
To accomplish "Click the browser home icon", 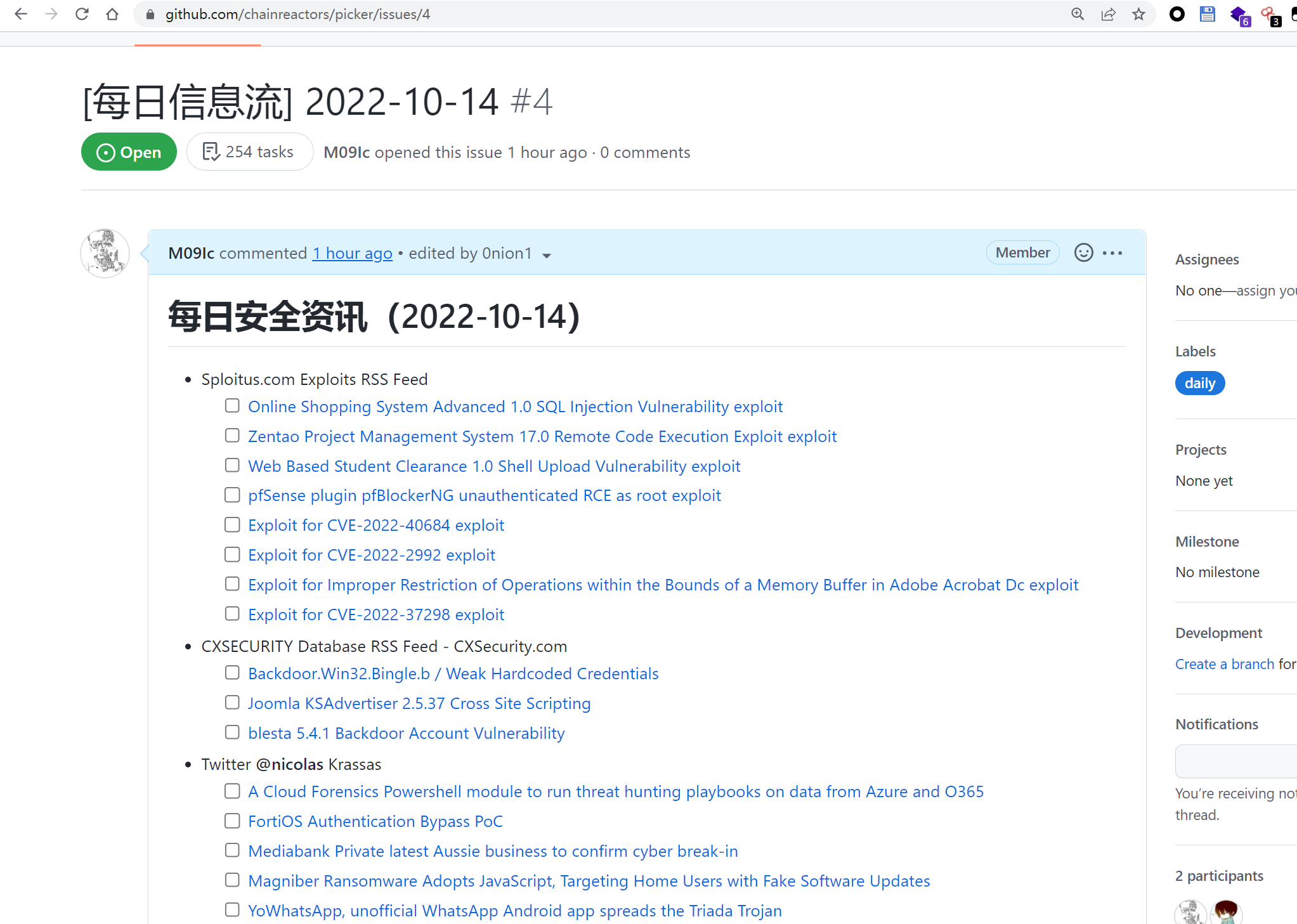I will [112, 14].
